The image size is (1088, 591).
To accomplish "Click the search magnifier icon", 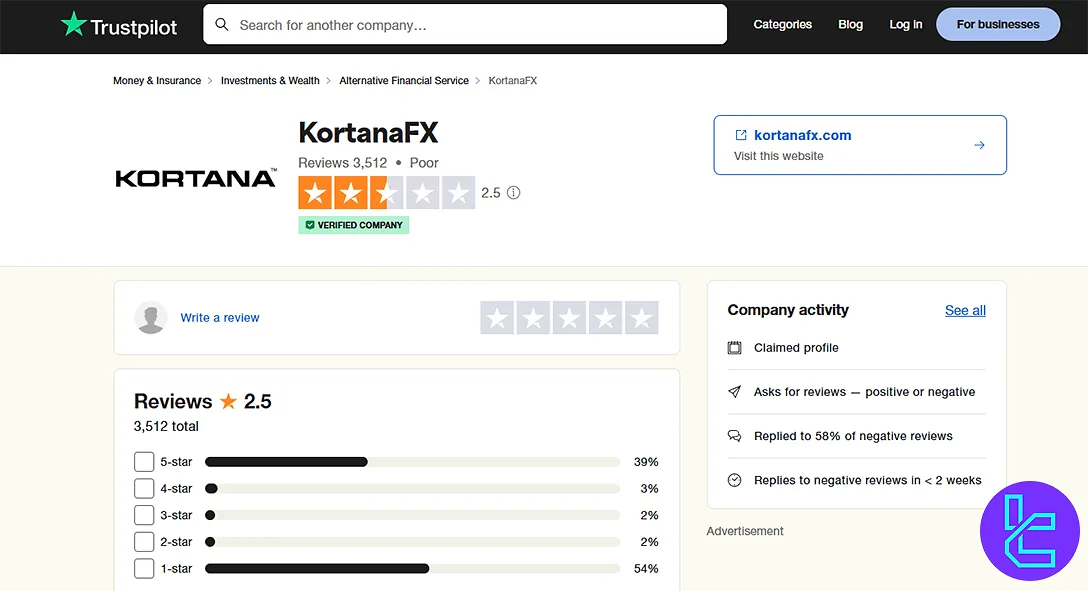I will 222,24.
